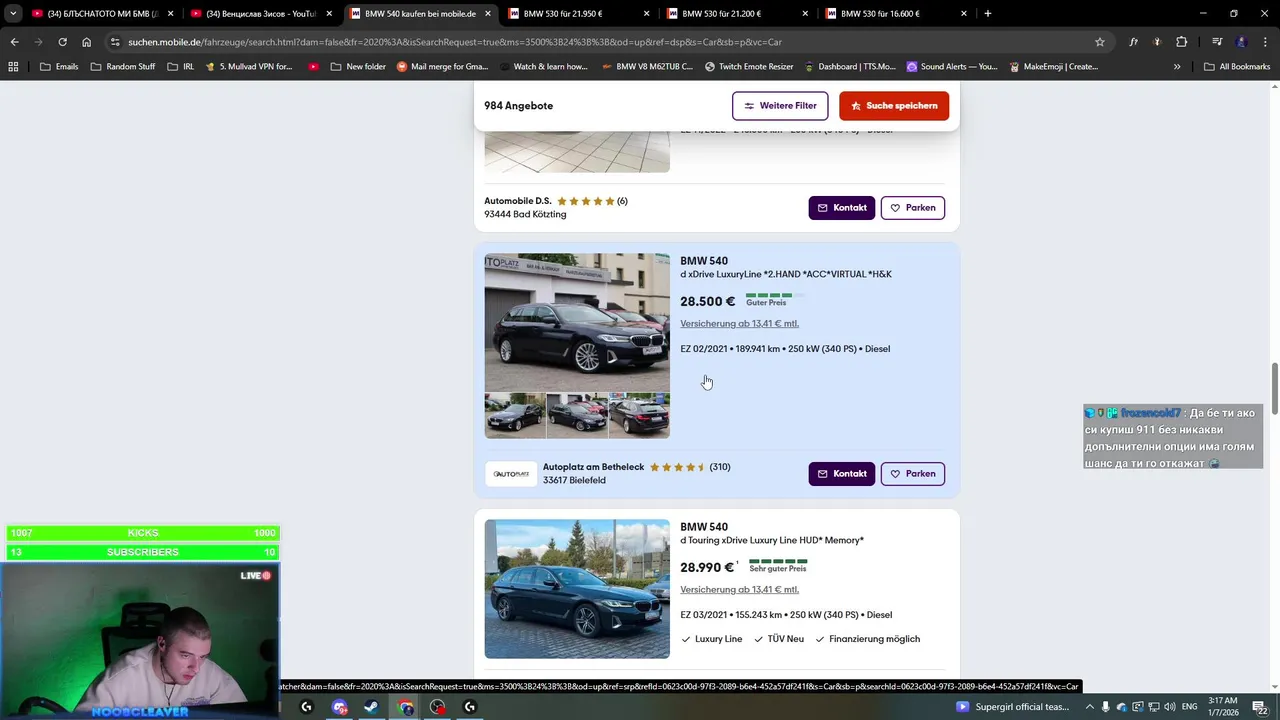Close the BMW 530 für 21.950 € tab

tap(646, 14)
